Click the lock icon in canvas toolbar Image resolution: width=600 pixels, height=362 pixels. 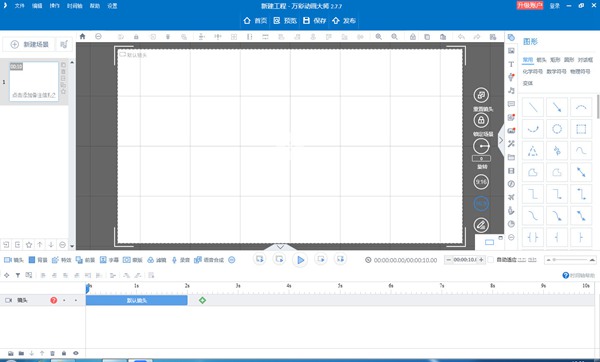[136, 37]
